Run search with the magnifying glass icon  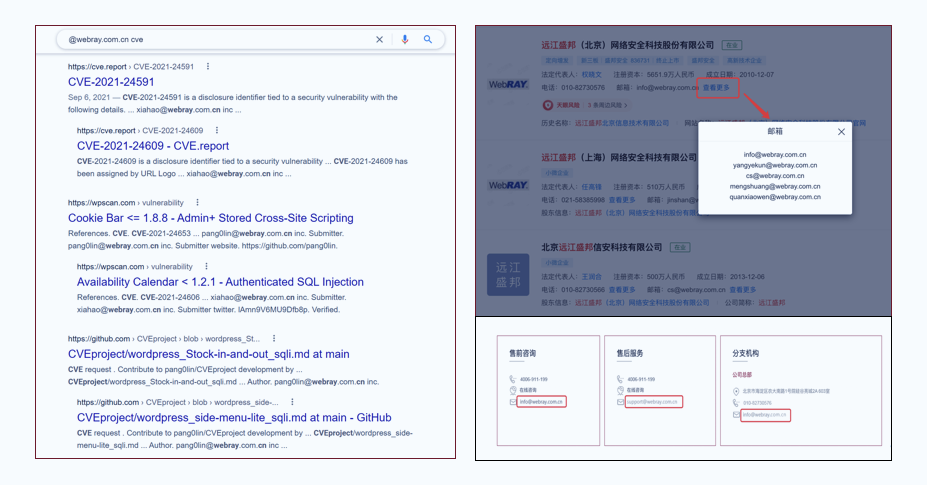[428, 40]
